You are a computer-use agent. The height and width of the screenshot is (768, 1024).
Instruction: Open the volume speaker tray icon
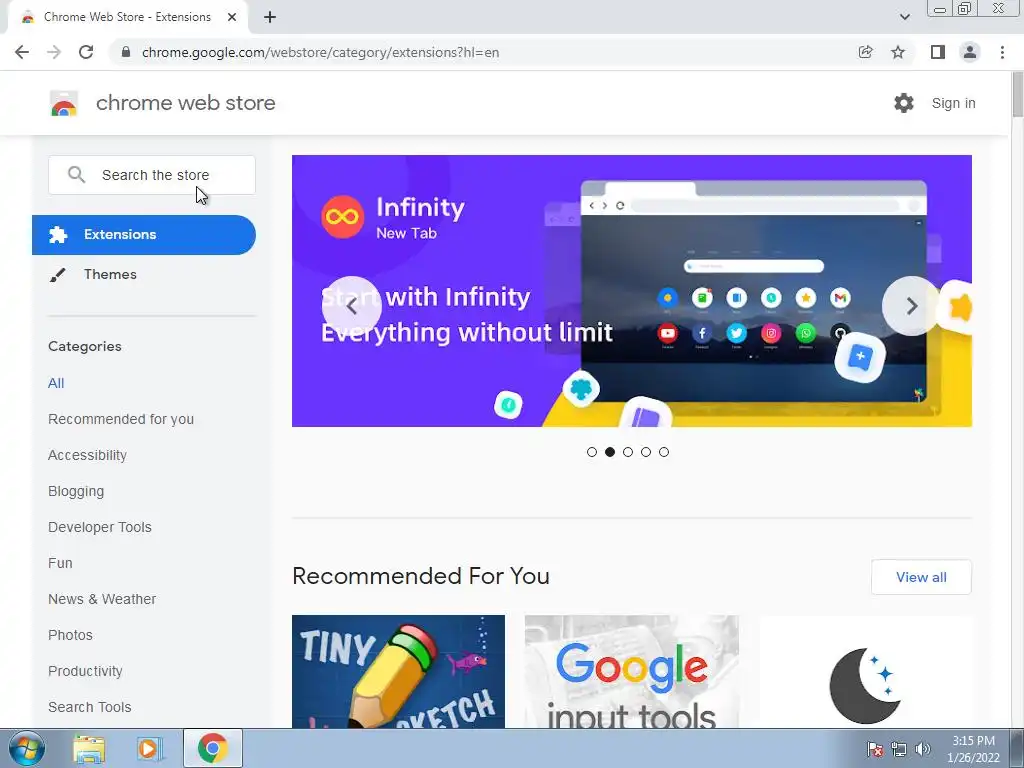click(x=923, y=749)
